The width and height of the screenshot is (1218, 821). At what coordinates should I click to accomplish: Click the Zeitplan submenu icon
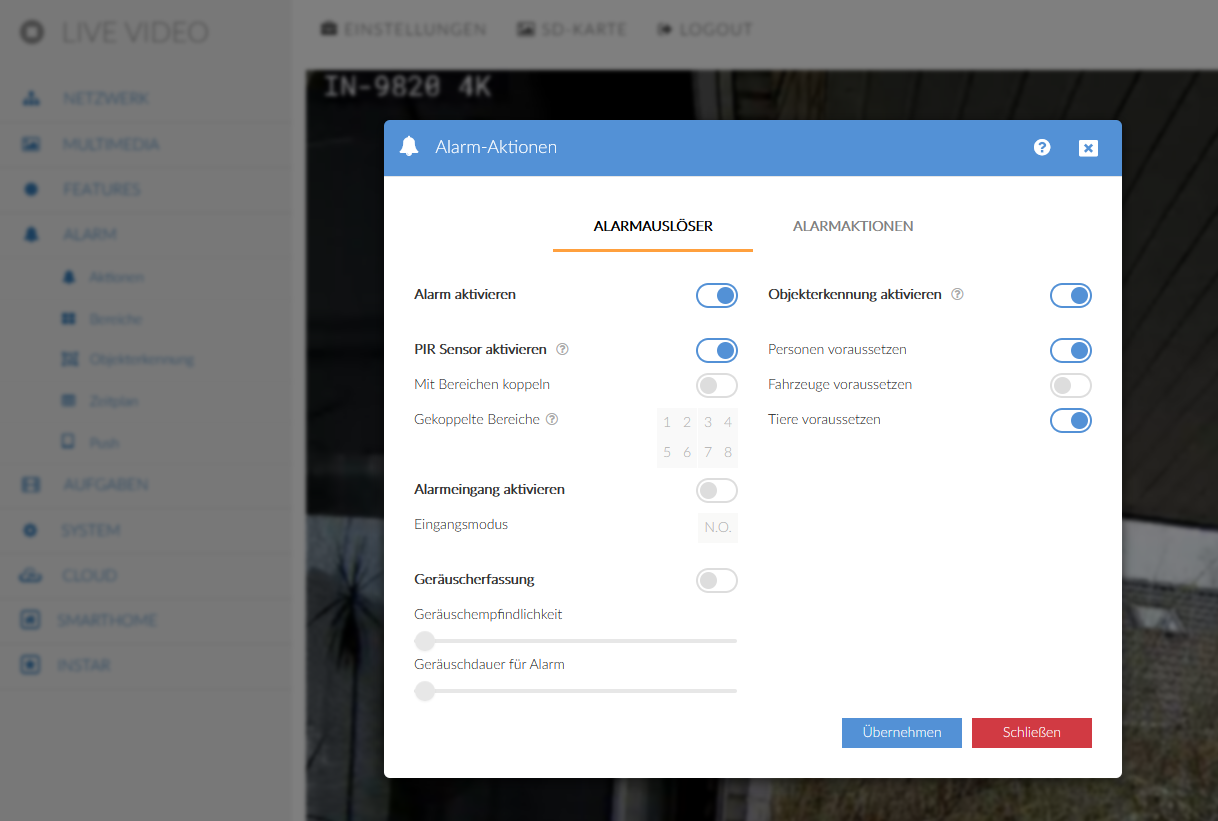tap(68, 401)
